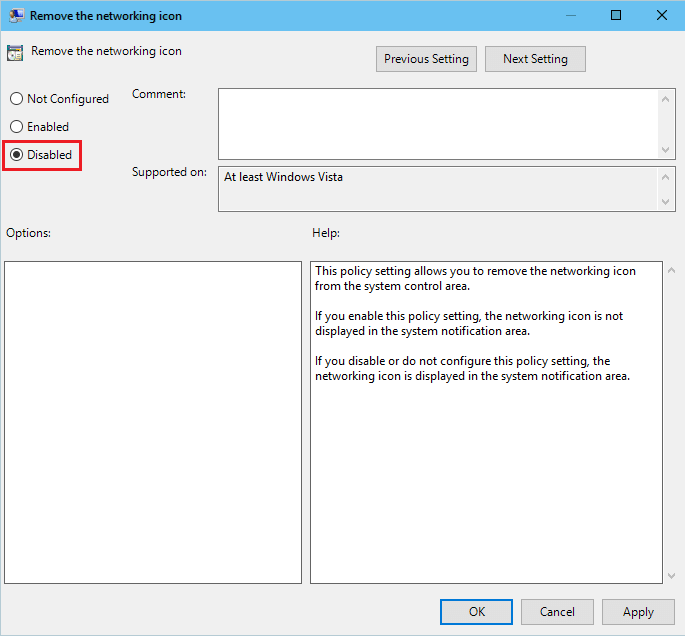685x636 pixels.
Task: Click the policy icon in the title bar
Action: point(16,16)
